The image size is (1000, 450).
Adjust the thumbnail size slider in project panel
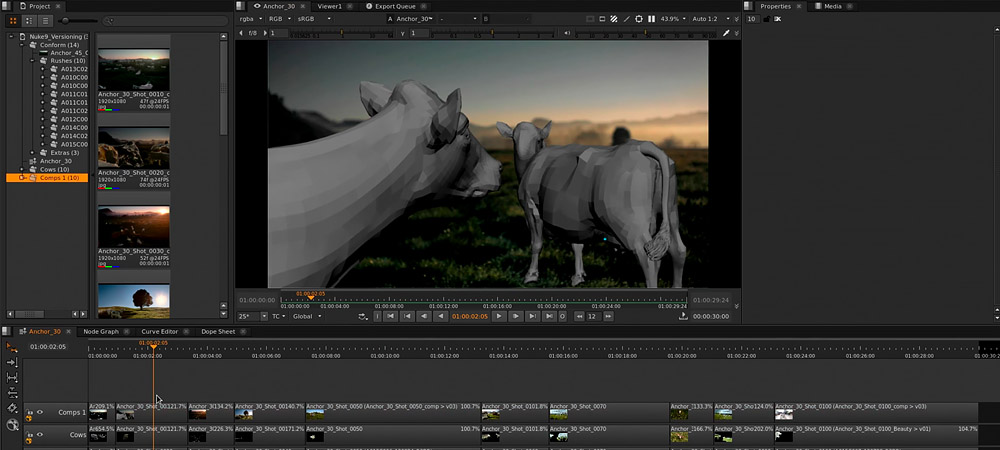tap(65, 20)
